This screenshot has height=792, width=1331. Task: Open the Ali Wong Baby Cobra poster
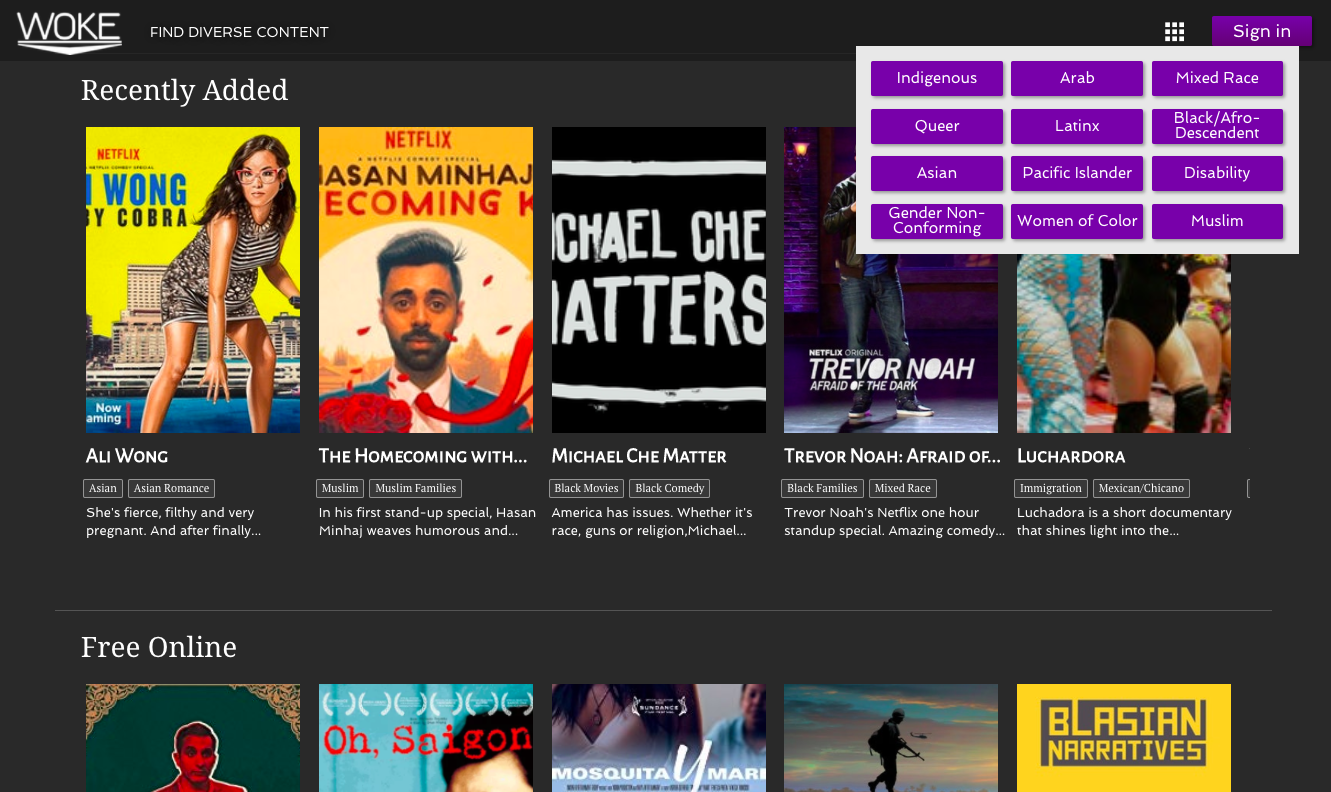click(193, 280)
